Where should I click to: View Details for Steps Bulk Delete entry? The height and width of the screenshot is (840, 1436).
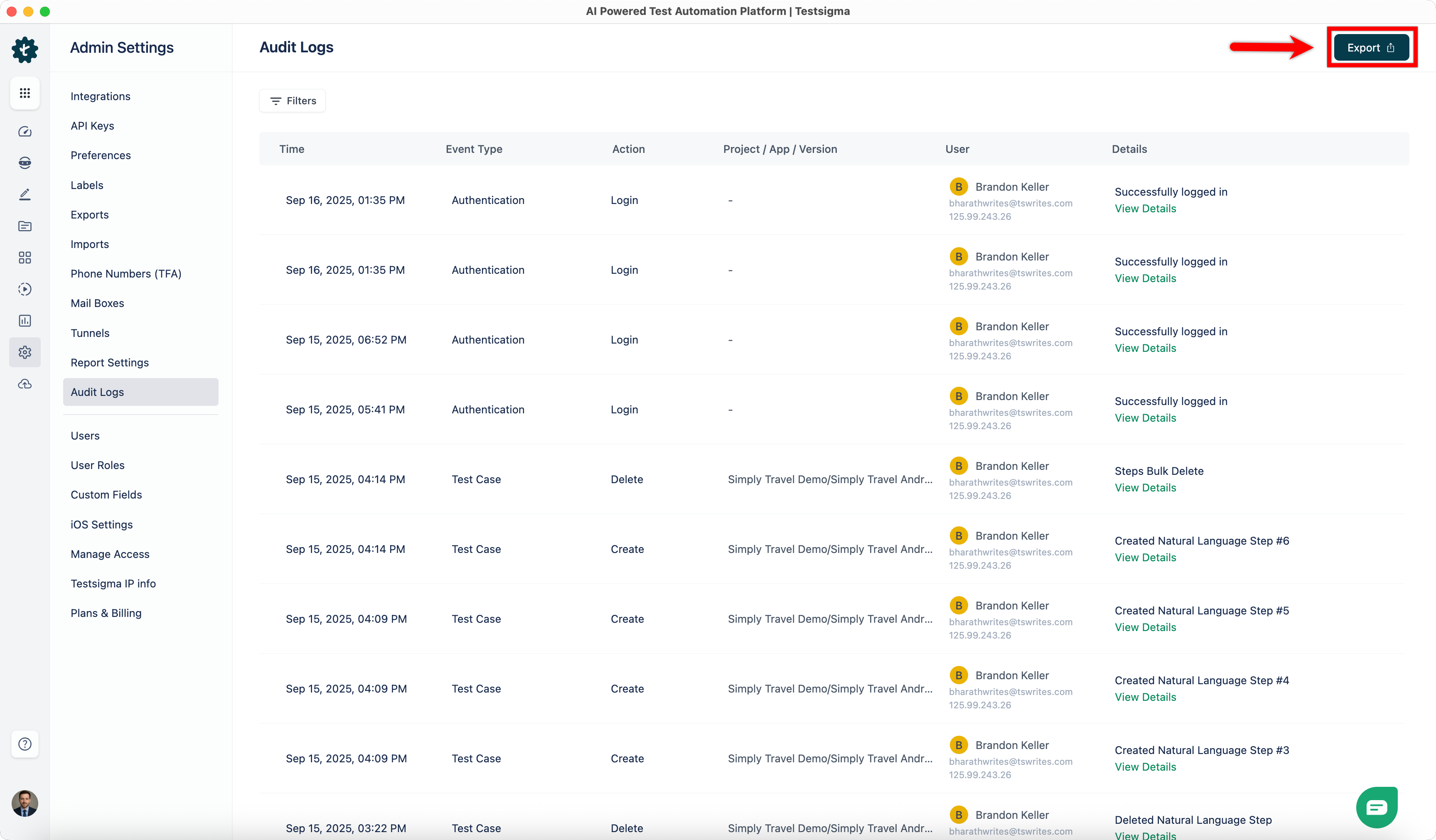pyautogui.click(x=1146, y=487)
